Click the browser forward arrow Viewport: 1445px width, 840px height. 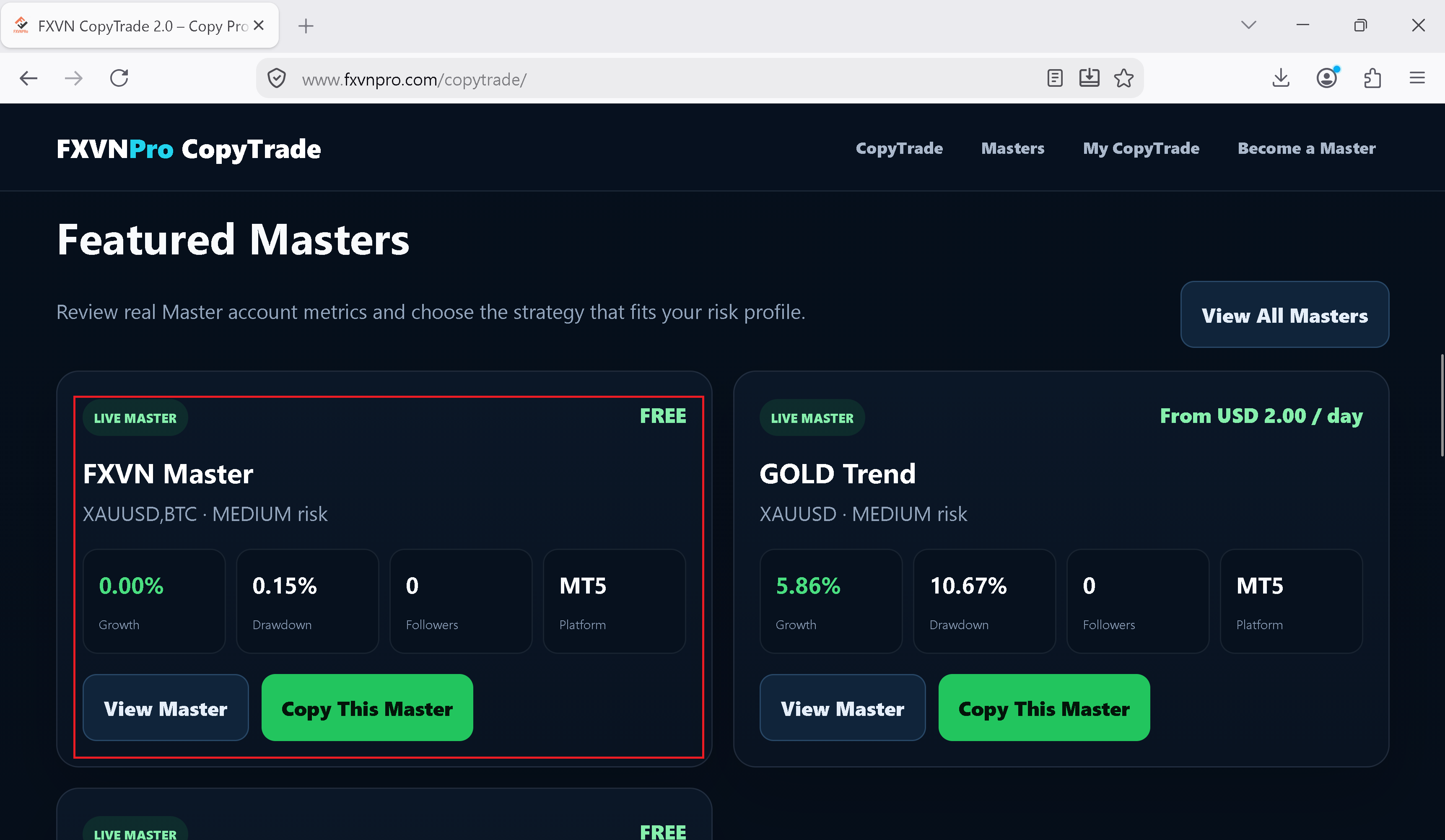pos(73,78)
